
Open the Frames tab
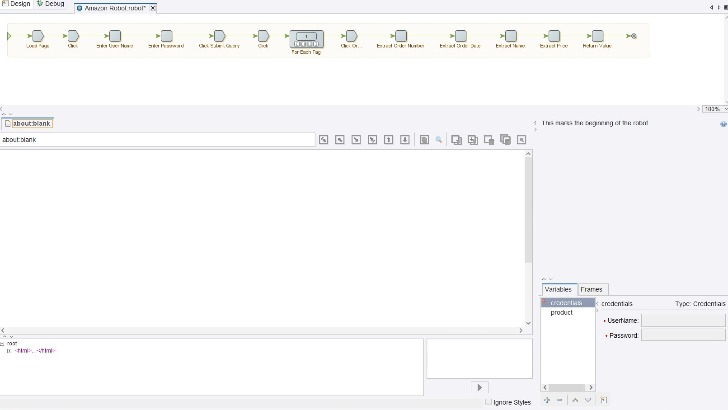pos(592,289)
